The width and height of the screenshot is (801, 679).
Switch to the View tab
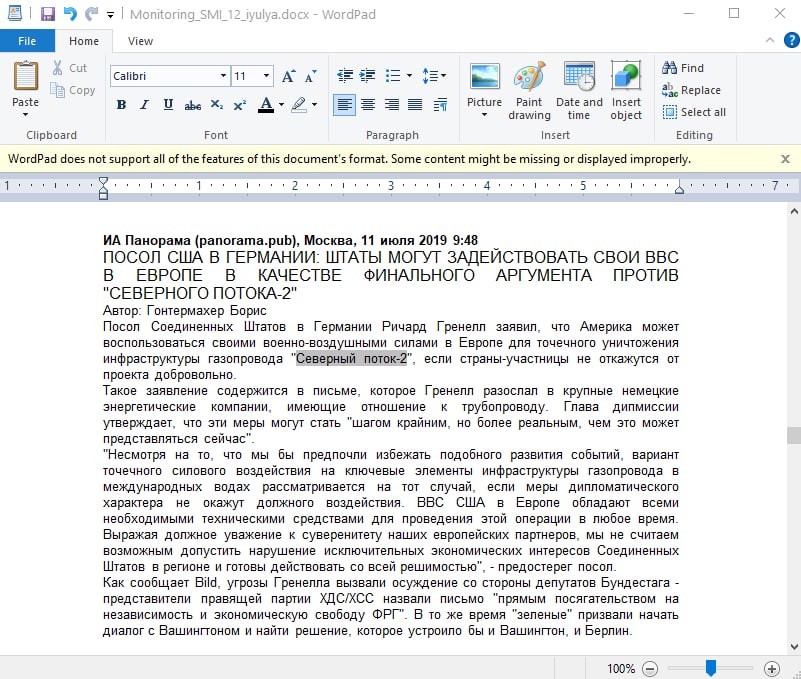(140, 41)
